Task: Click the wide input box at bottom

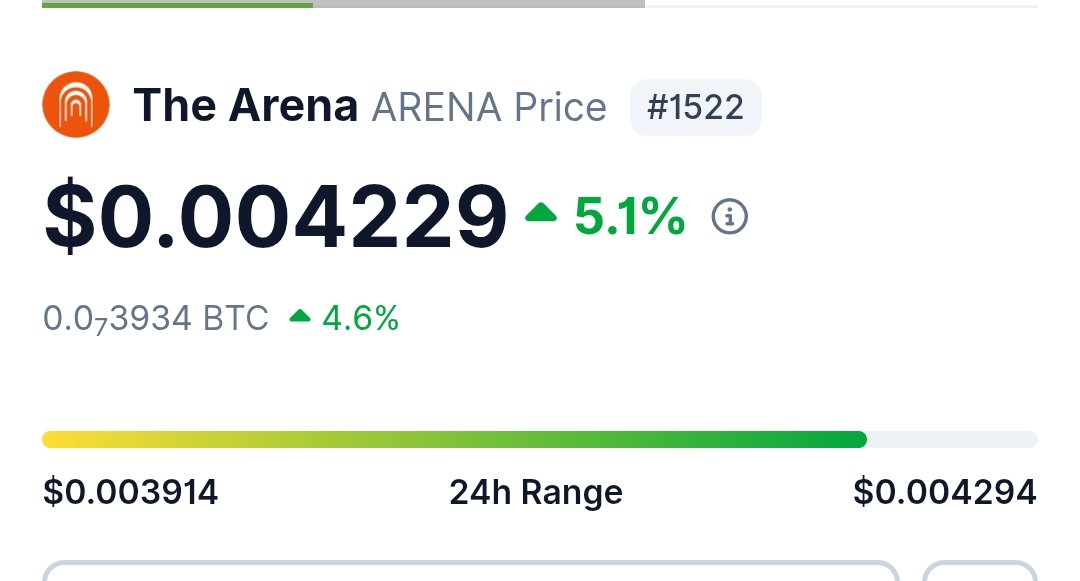Action: (470, 572)
